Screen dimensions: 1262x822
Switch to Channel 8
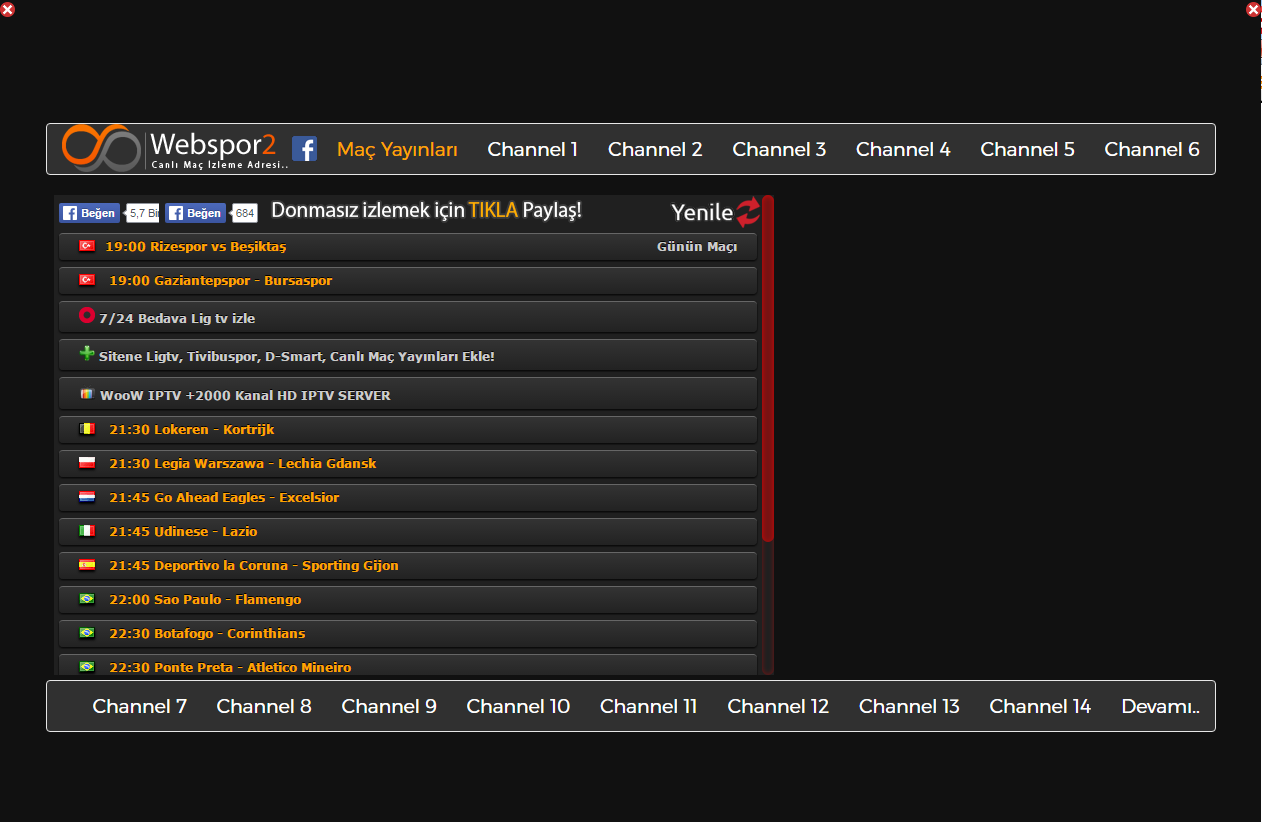(264, 706)
